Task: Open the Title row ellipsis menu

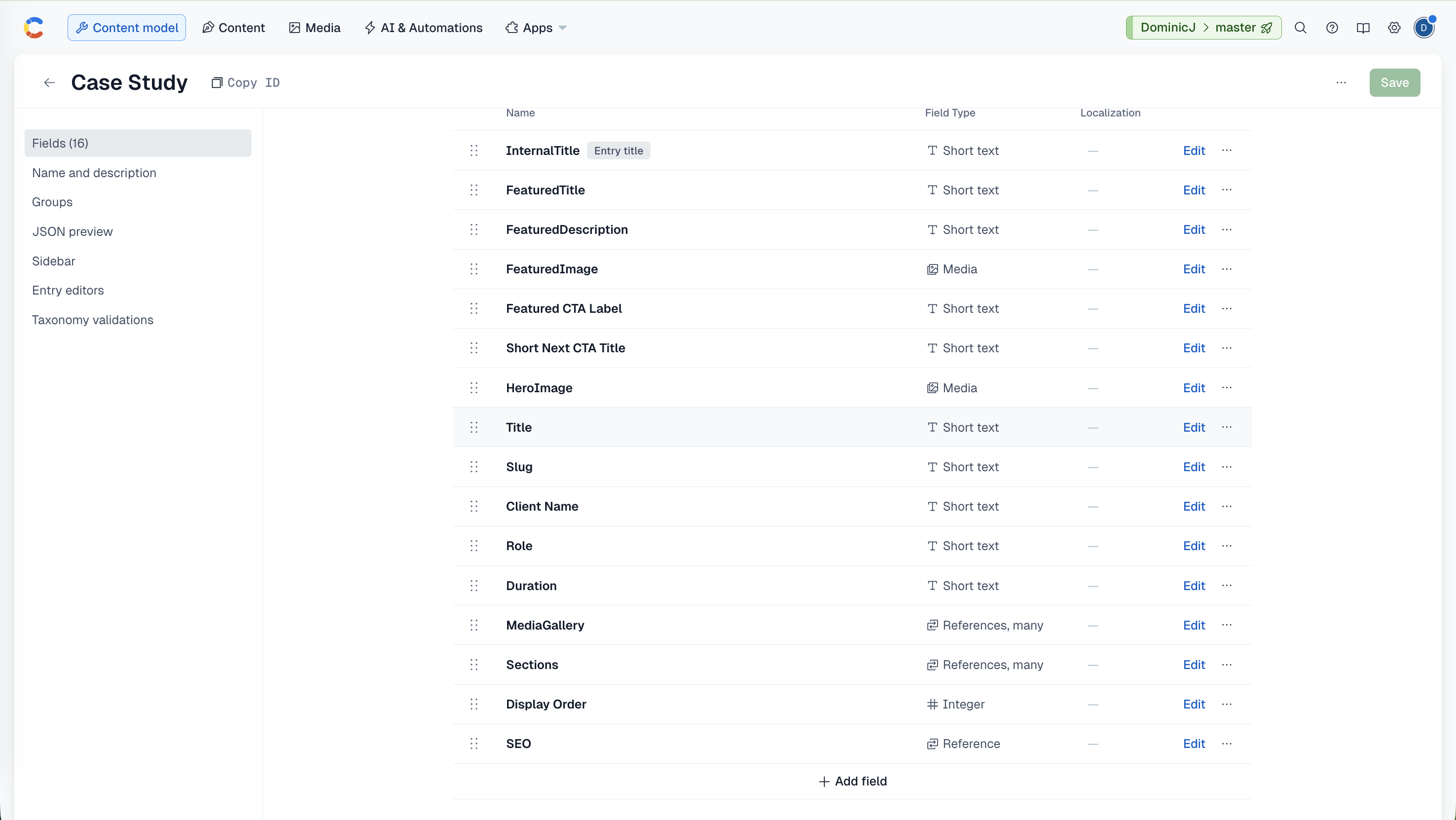Action: tap(1227, 428)
